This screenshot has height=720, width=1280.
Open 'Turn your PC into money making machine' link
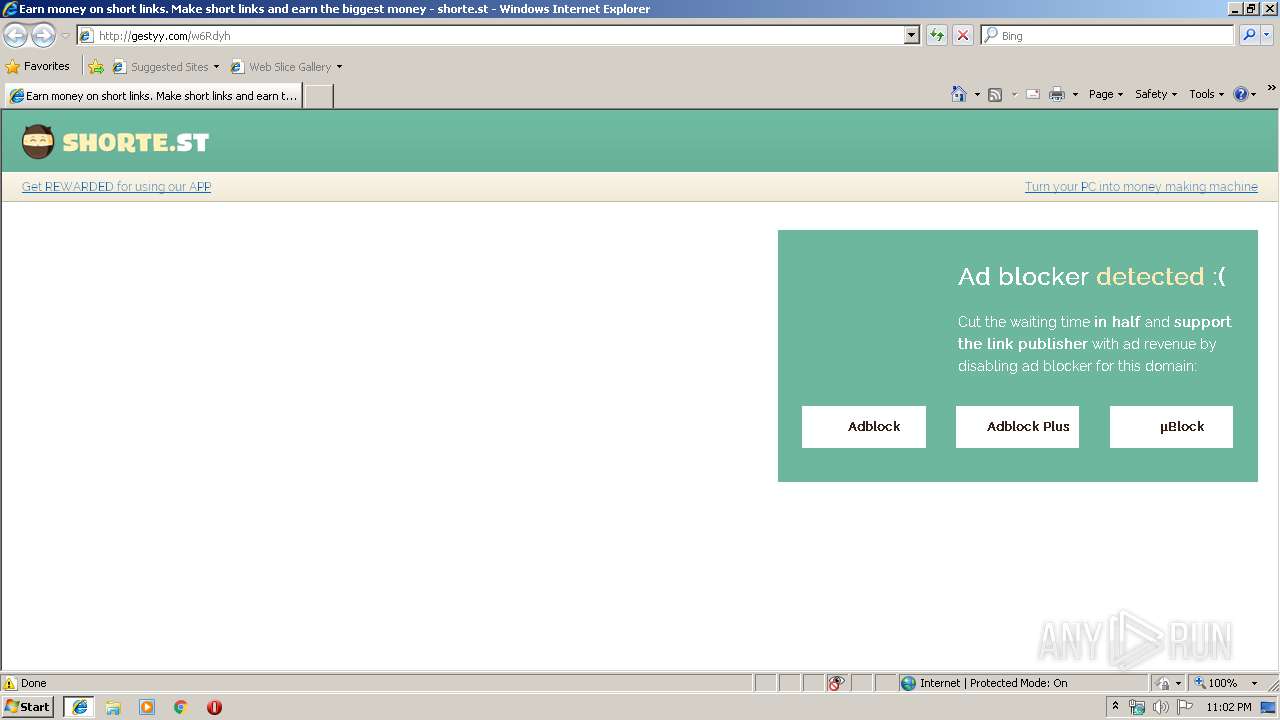[1141, 187]
